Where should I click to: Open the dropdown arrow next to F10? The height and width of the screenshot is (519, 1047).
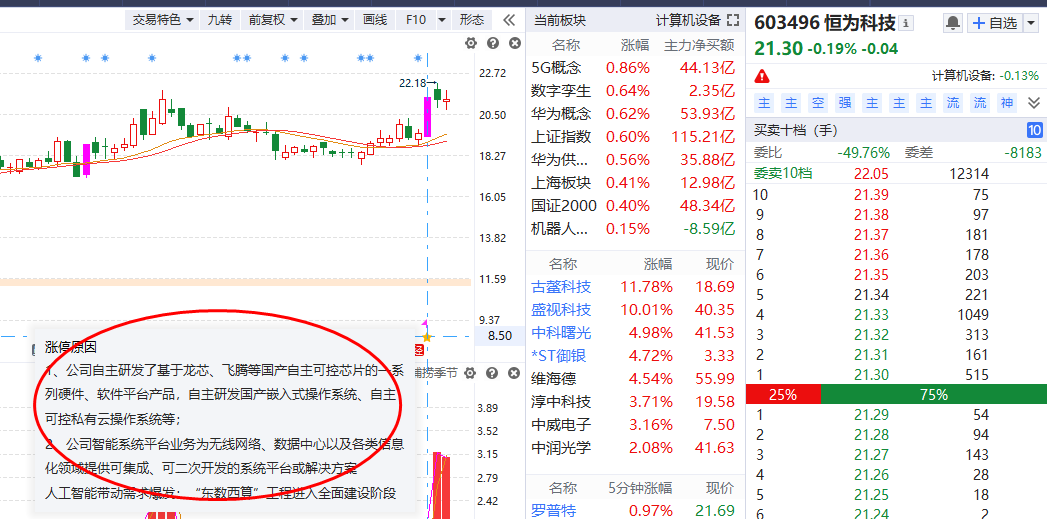tap(442, 20)
